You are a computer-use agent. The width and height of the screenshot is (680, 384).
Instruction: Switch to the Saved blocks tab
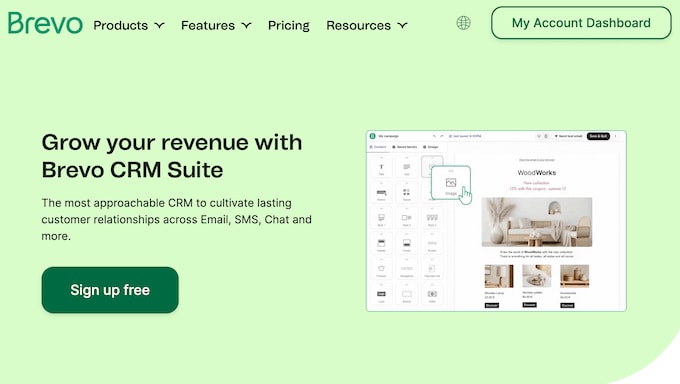tap(405, 147)
